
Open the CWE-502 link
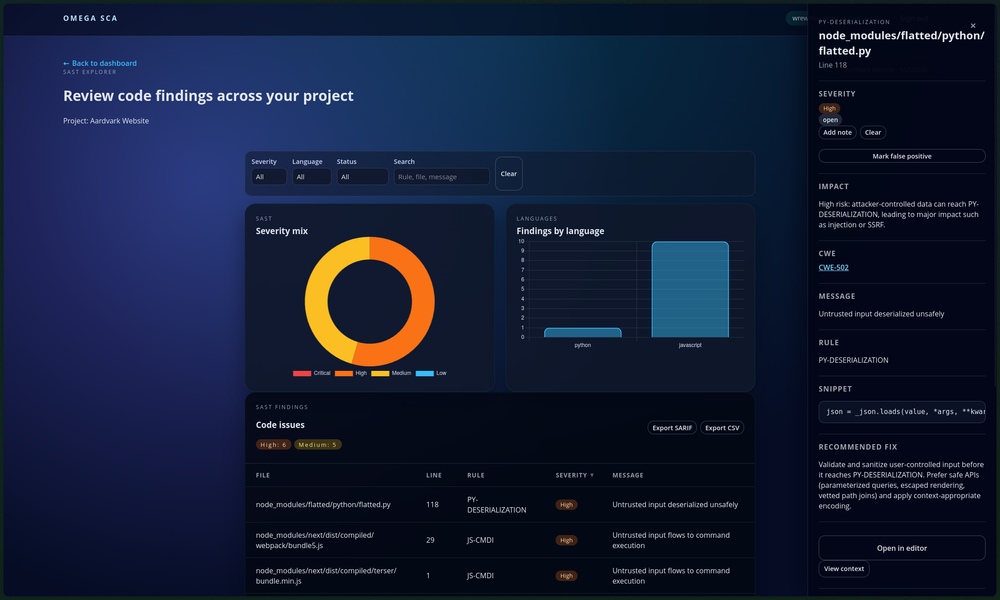(833, 267)
